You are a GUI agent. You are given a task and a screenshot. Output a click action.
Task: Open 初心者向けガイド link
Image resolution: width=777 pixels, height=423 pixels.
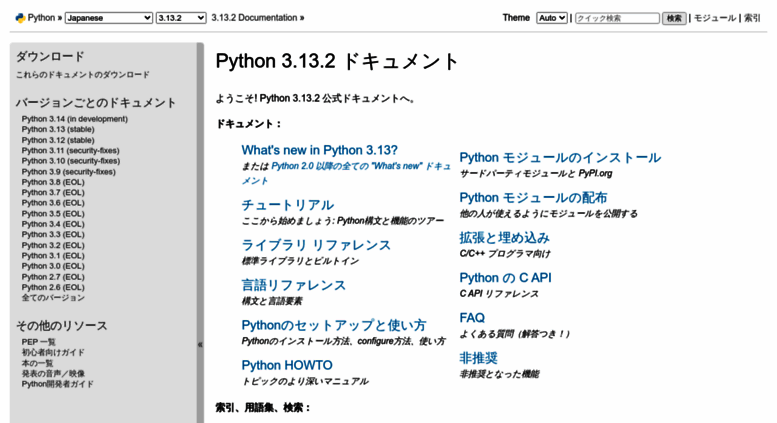pos(53,353)
